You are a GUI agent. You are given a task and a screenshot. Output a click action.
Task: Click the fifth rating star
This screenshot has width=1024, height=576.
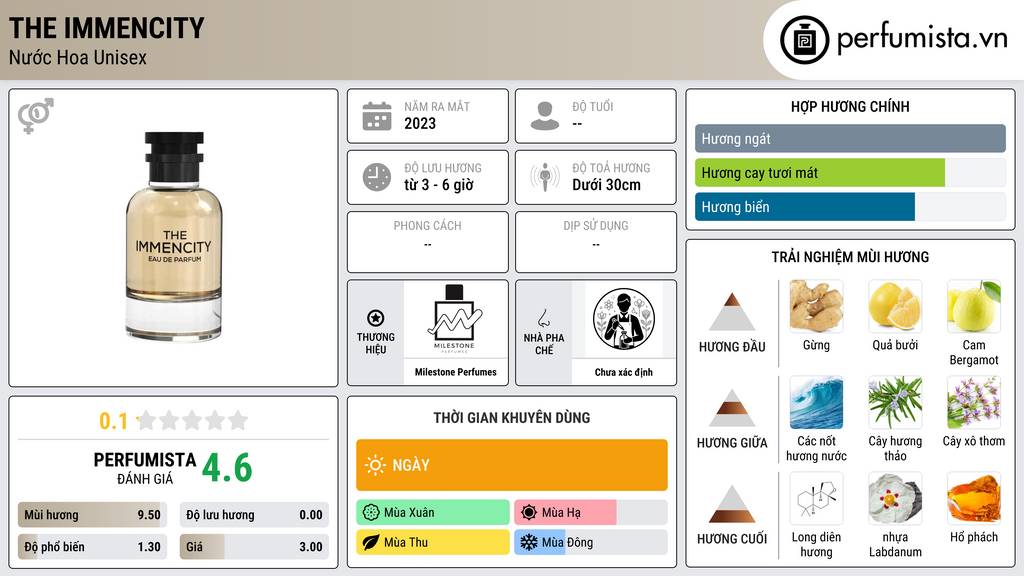[238, 420]
